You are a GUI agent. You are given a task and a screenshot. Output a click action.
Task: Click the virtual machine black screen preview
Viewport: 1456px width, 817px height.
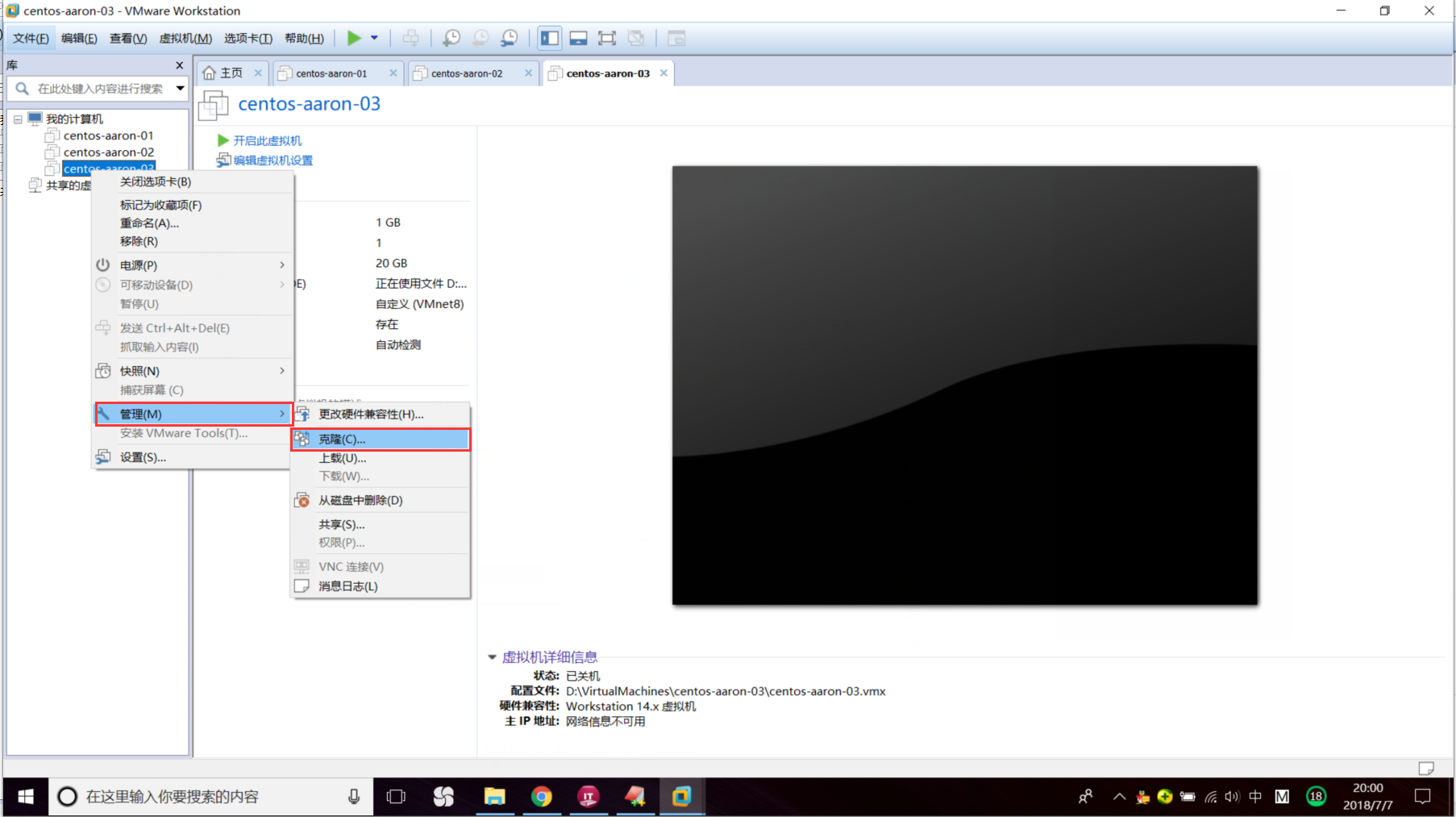[x=965, y=386]
